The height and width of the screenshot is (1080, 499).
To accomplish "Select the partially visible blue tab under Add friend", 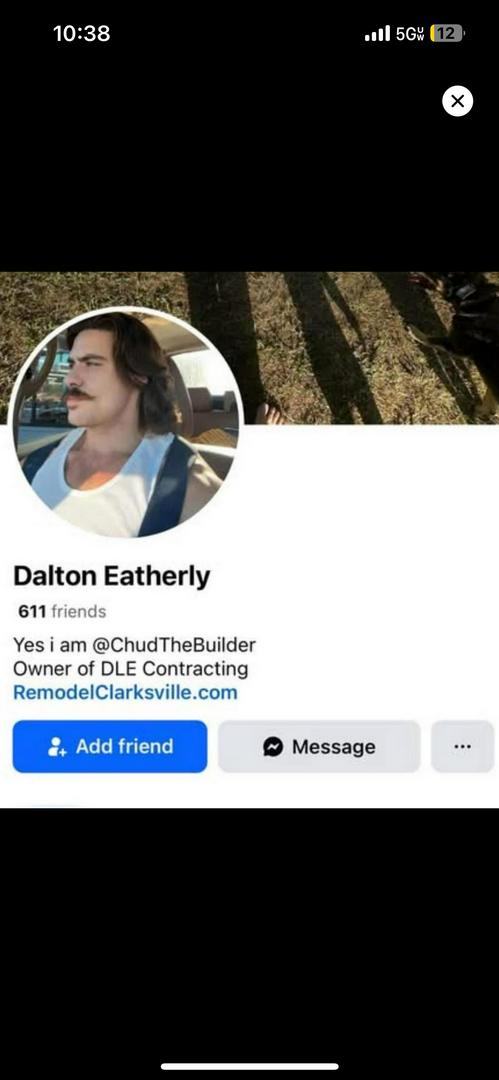I will pyautogui.click(x=52, y=804).
